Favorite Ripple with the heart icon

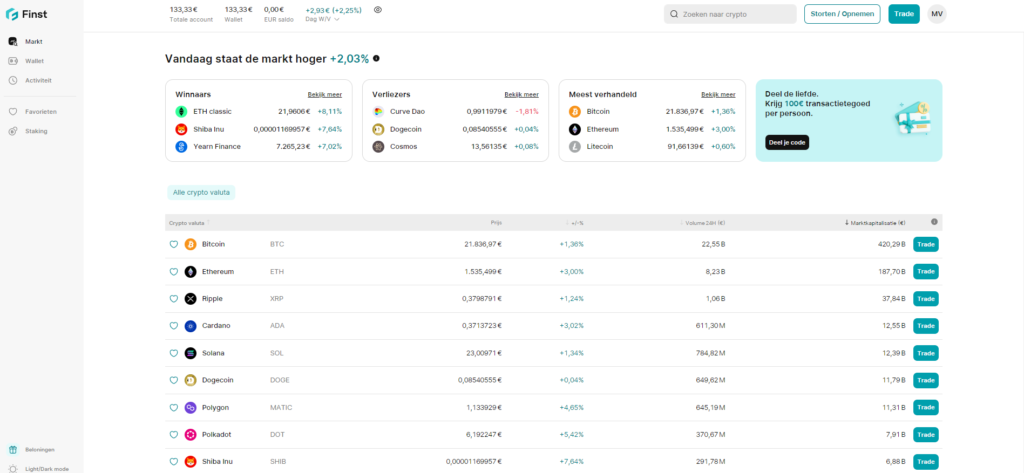tap(174, 299)
